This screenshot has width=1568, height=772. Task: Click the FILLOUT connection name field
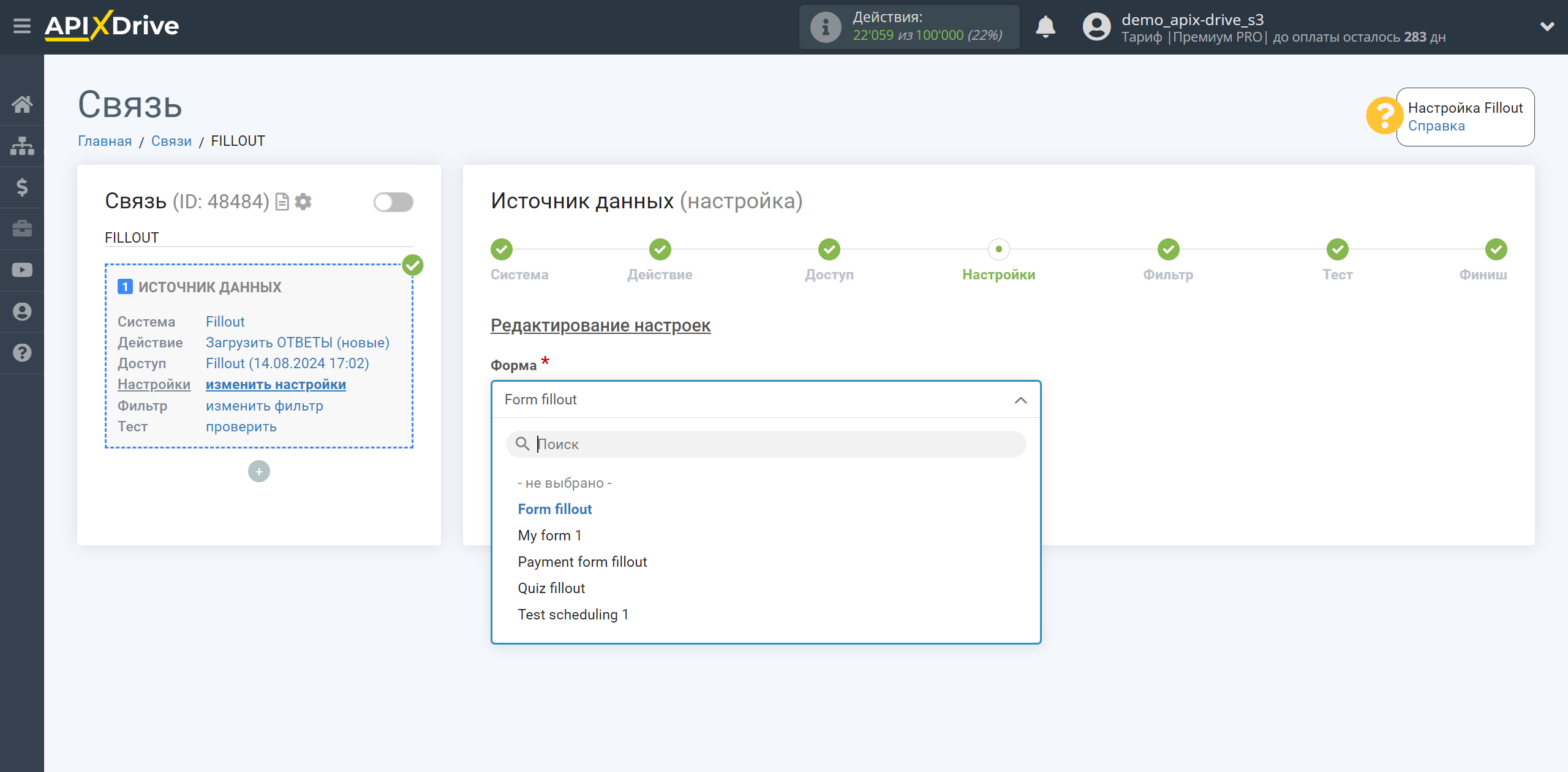pos(259,238)
